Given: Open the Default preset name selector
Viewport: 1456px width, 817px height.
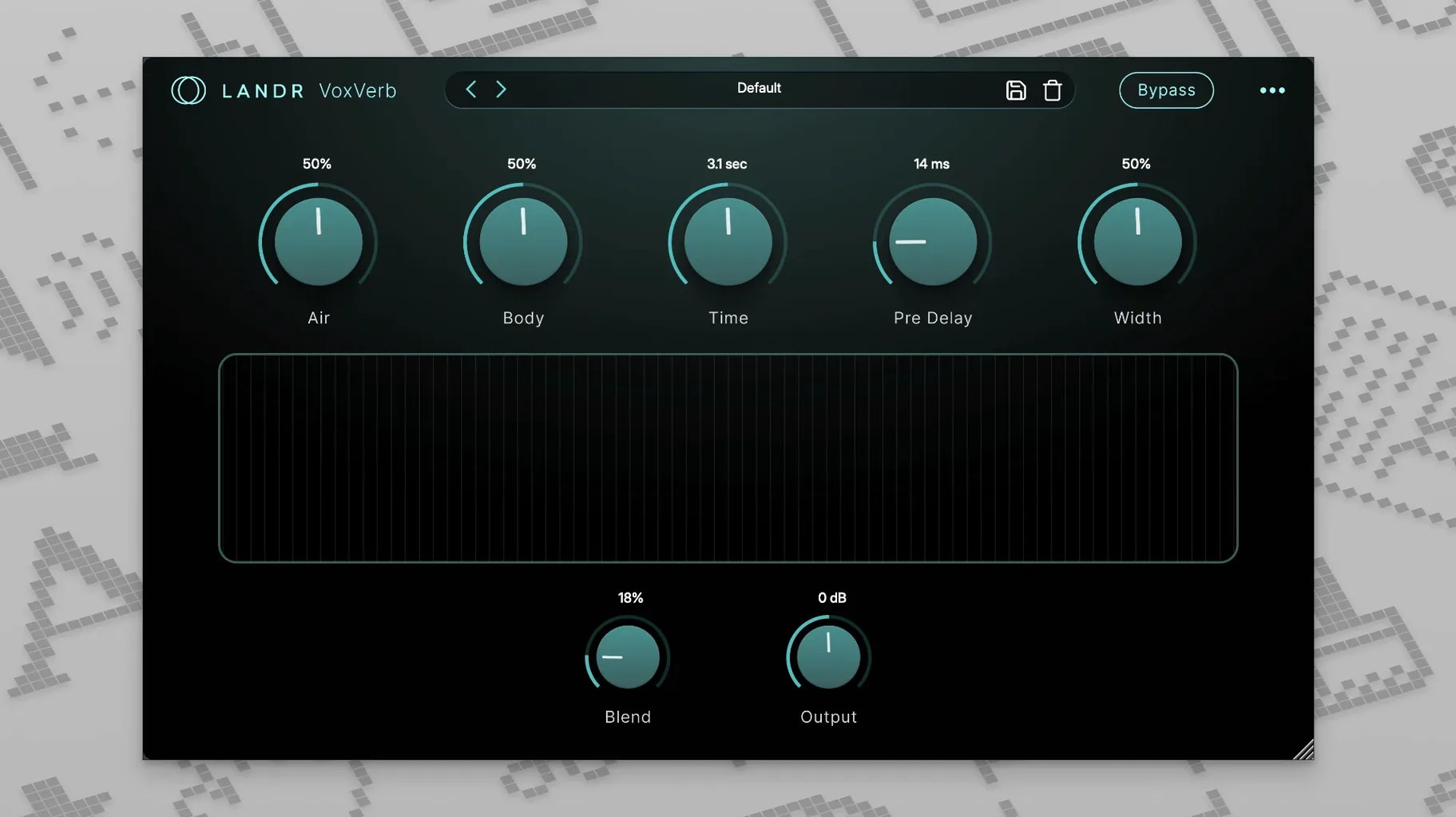Looking at the screenshot, I should tap(759, 88).
